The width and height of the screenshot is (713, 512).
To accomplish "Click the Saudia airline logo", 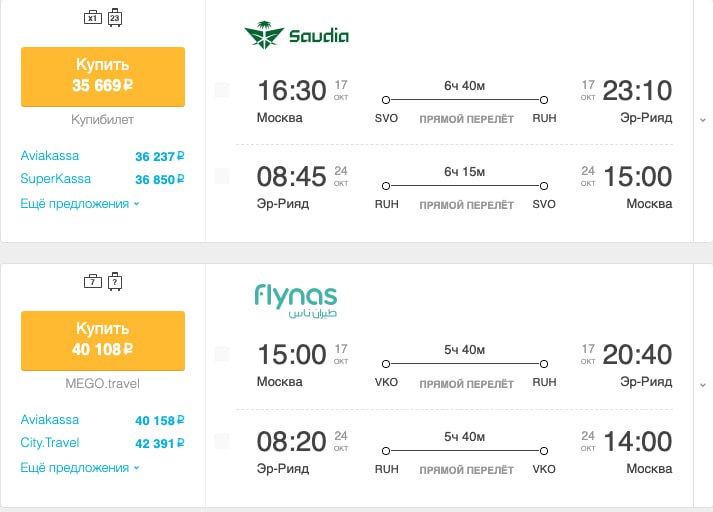I will pyautogui.click(x=296, y=35).
